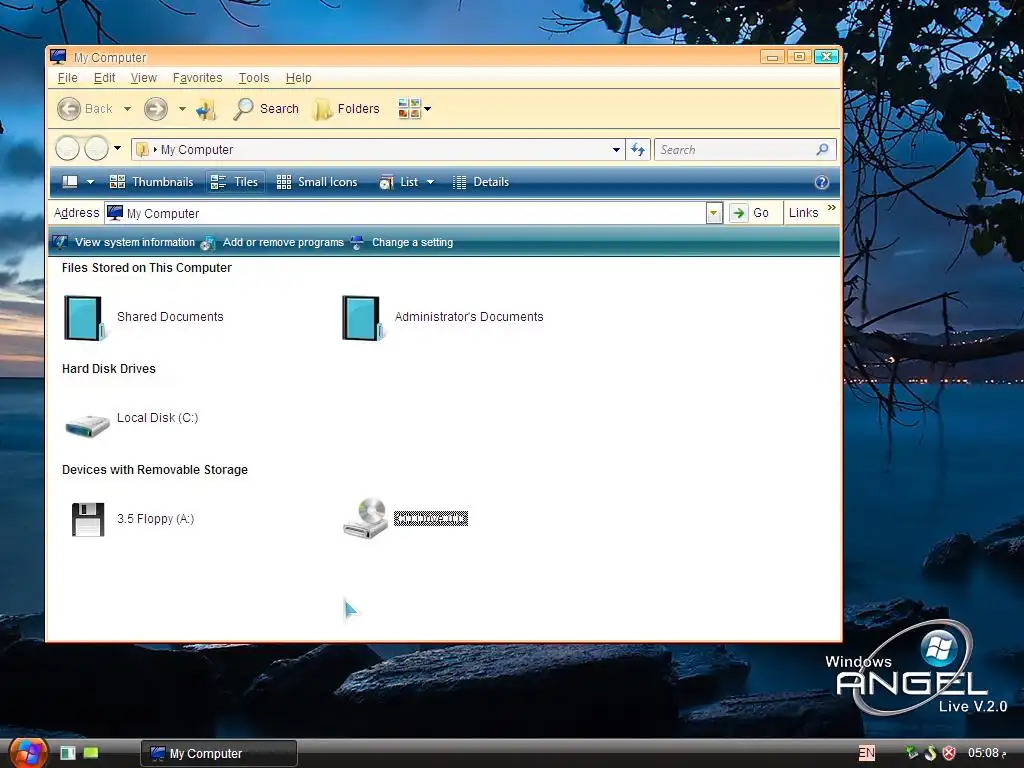Open the Back history dropdown arrow
This screenshot has height=768, width=1024.
(x=127, y=109)
